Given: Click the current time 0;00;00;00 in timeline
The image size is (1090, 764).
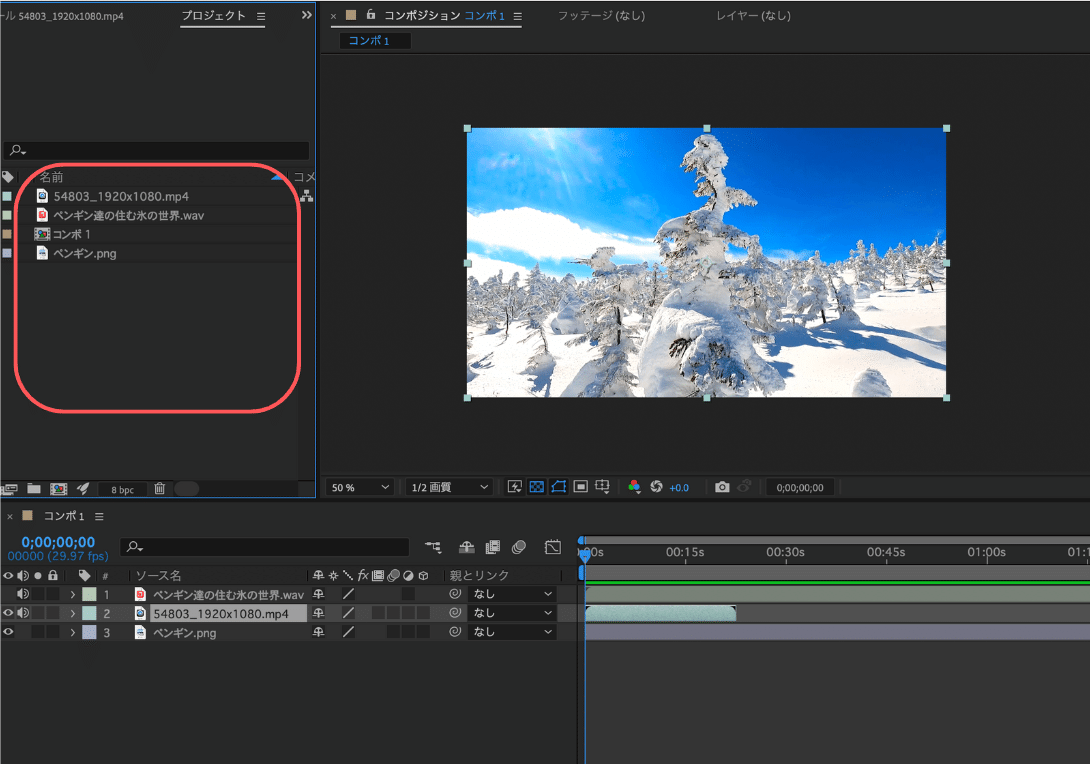Looking at the screenshot, I should click(58, 542).
